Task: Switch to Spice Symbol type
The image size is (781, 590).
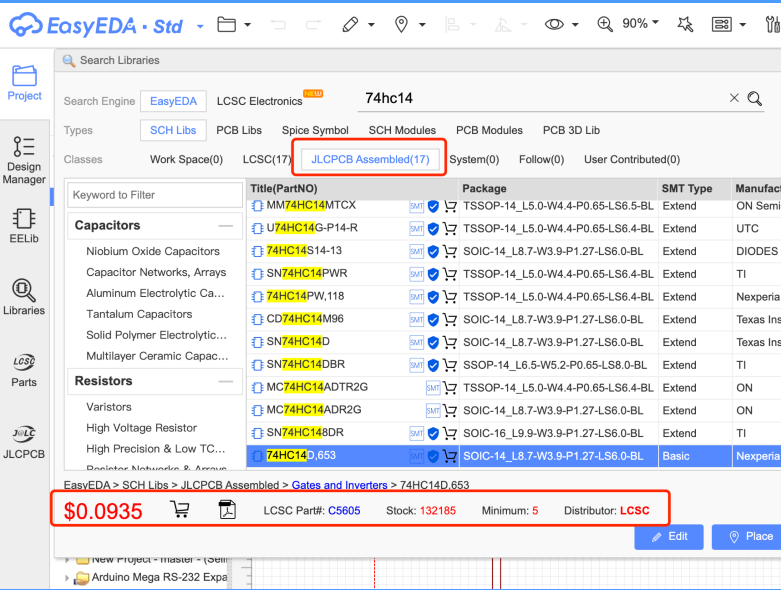Action: coord(315,130)
